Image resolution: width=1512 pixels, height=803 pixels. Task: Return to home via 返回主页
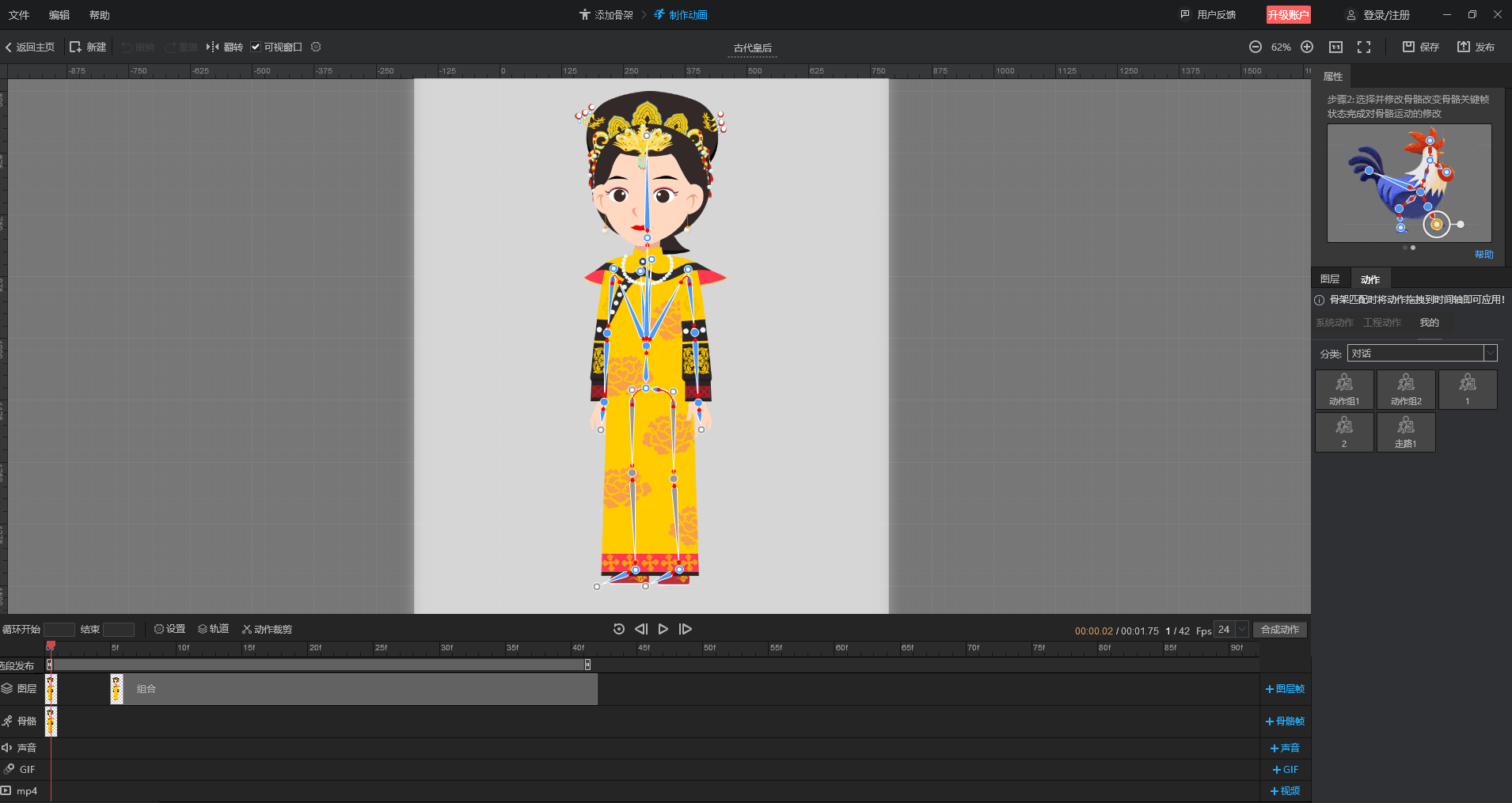[30, 47]
